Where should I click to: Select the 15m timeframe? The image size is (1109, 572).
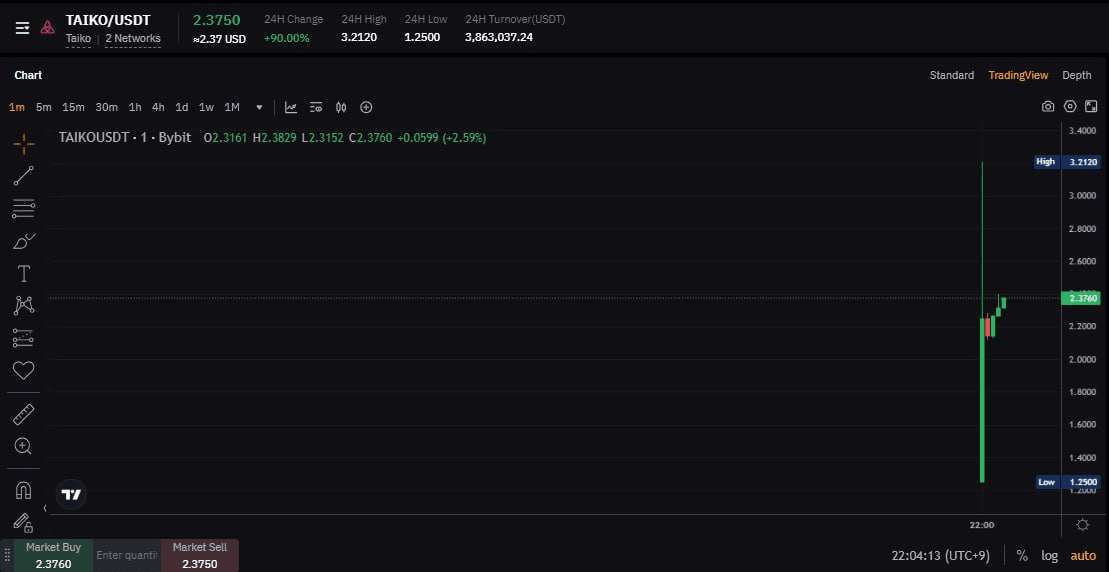[x=73, y=107]
